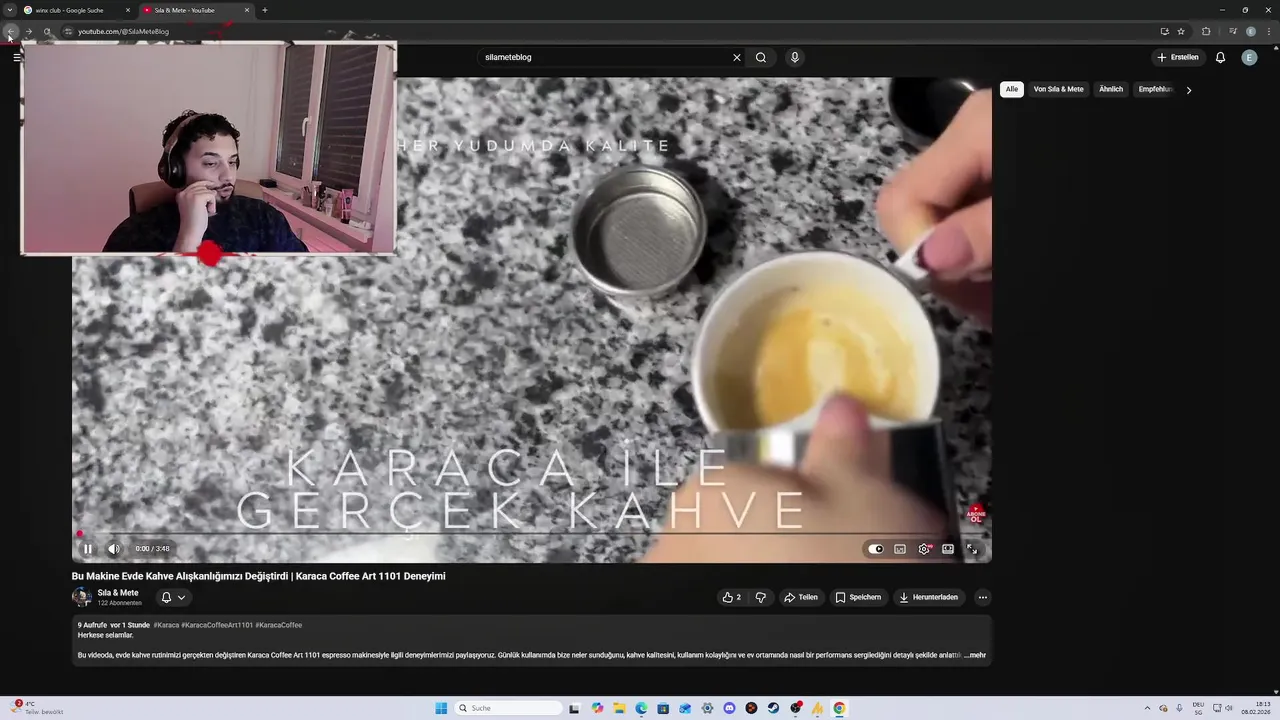Select the Von Sıla & Mete chip
This screenshot has width=1280, height=720.
click(x=1058, y=89)
